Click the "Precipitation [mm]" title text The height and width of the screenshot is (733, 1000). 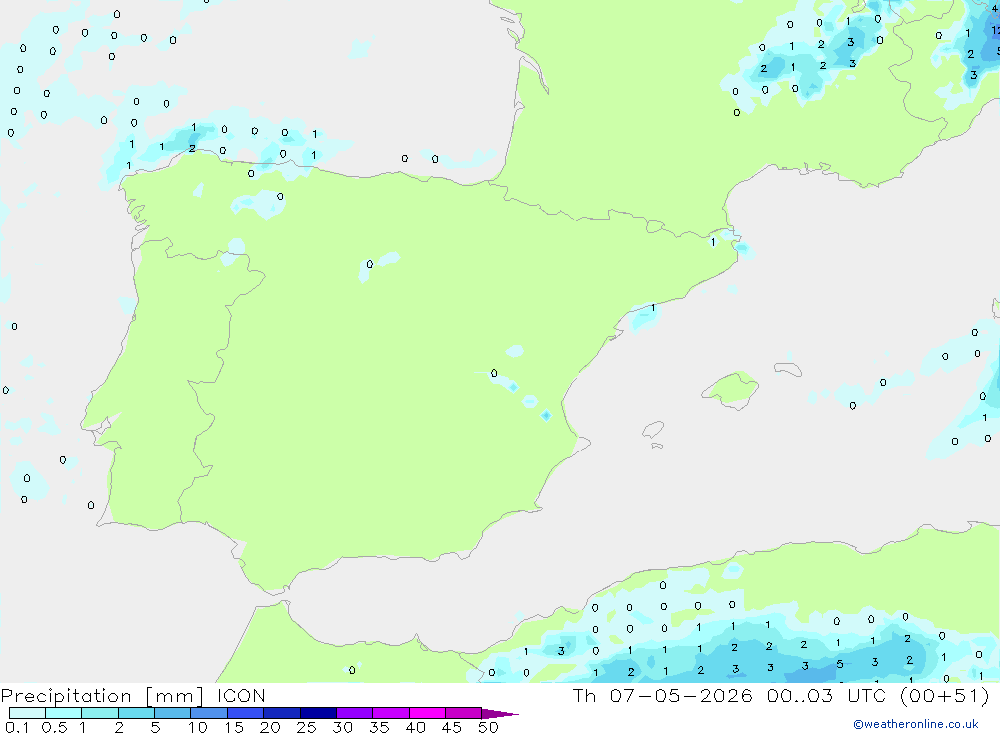pos(102,696)
